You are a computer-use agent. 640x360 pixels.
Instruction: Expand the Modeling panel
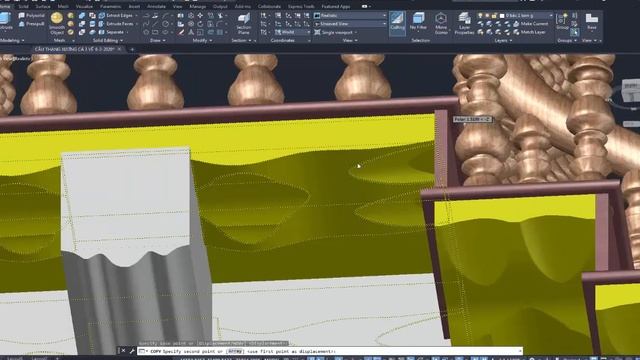click(12, 41)
